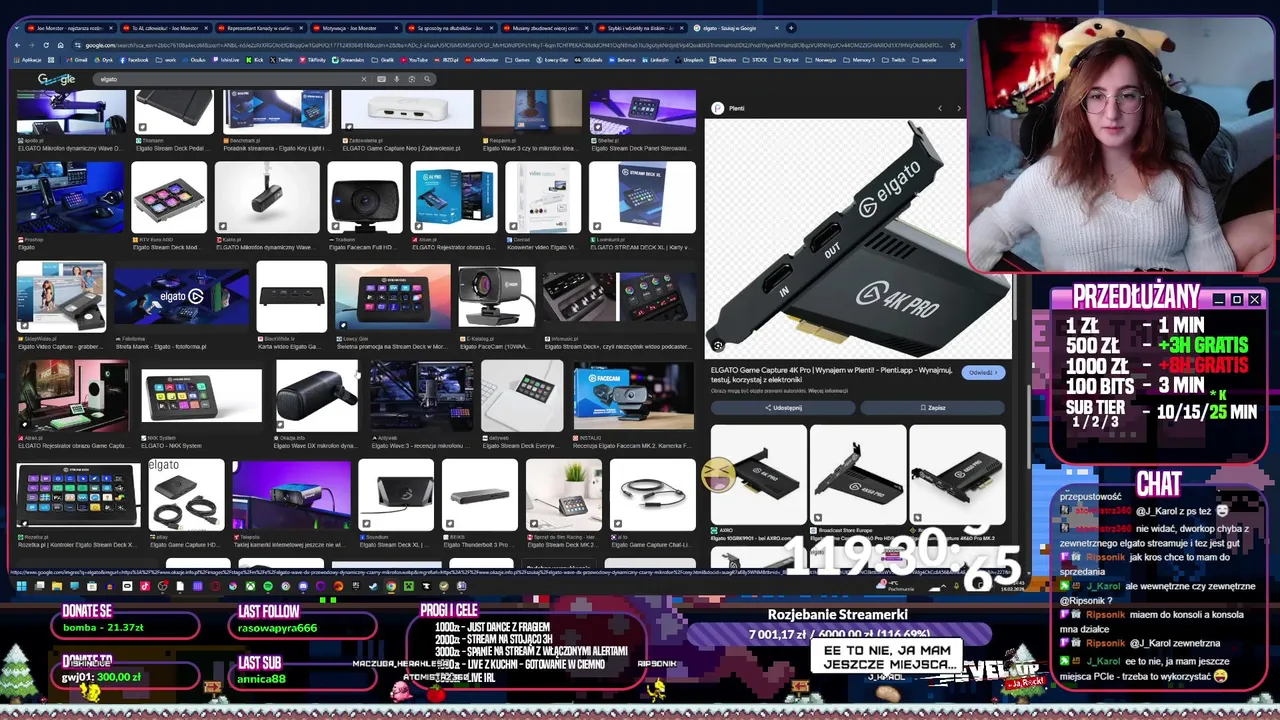Open Minecraft launcher from the taskbar

(x=409, y=586)
